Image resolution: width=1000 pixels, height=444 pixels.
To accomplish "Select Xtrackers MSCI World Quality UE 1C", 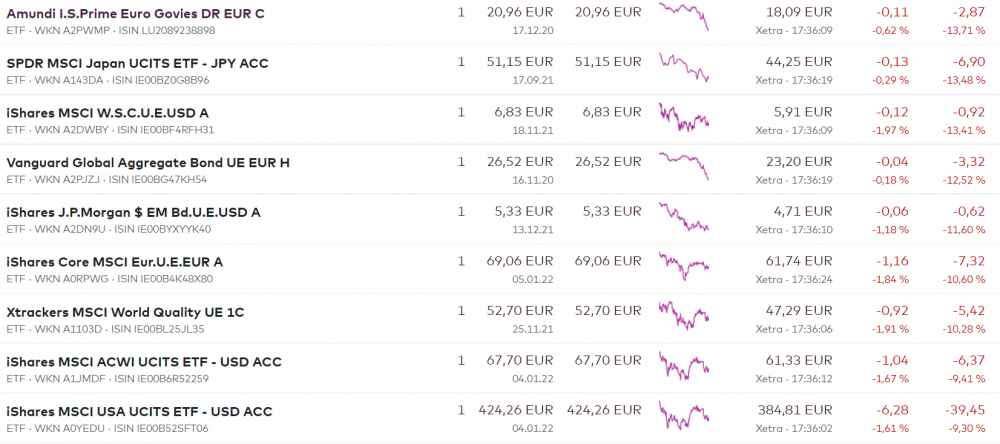I will coord(125,312).
